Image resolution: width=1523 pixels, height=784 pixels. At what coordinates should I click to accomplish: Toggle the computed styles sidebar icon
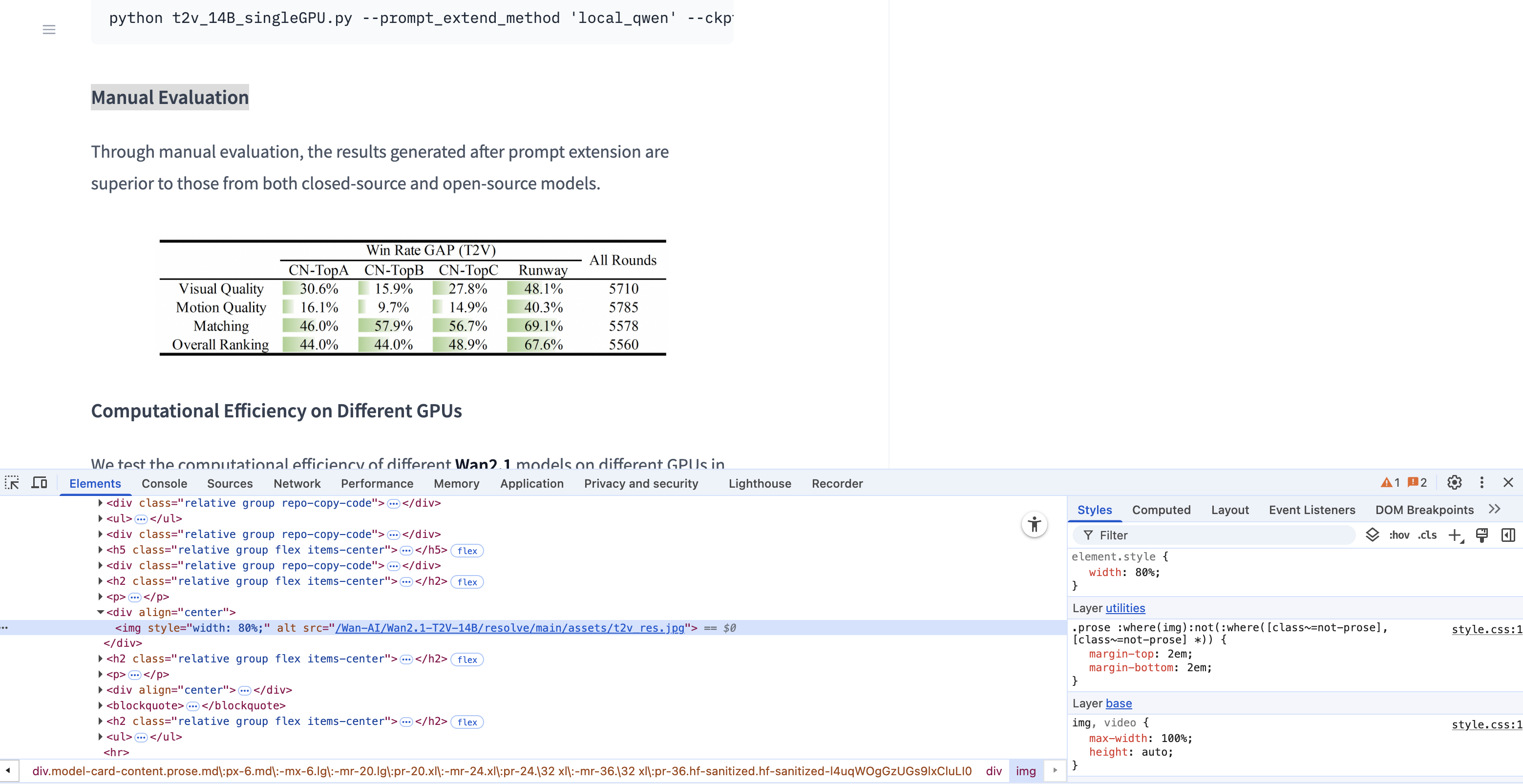pos(1508,535)
